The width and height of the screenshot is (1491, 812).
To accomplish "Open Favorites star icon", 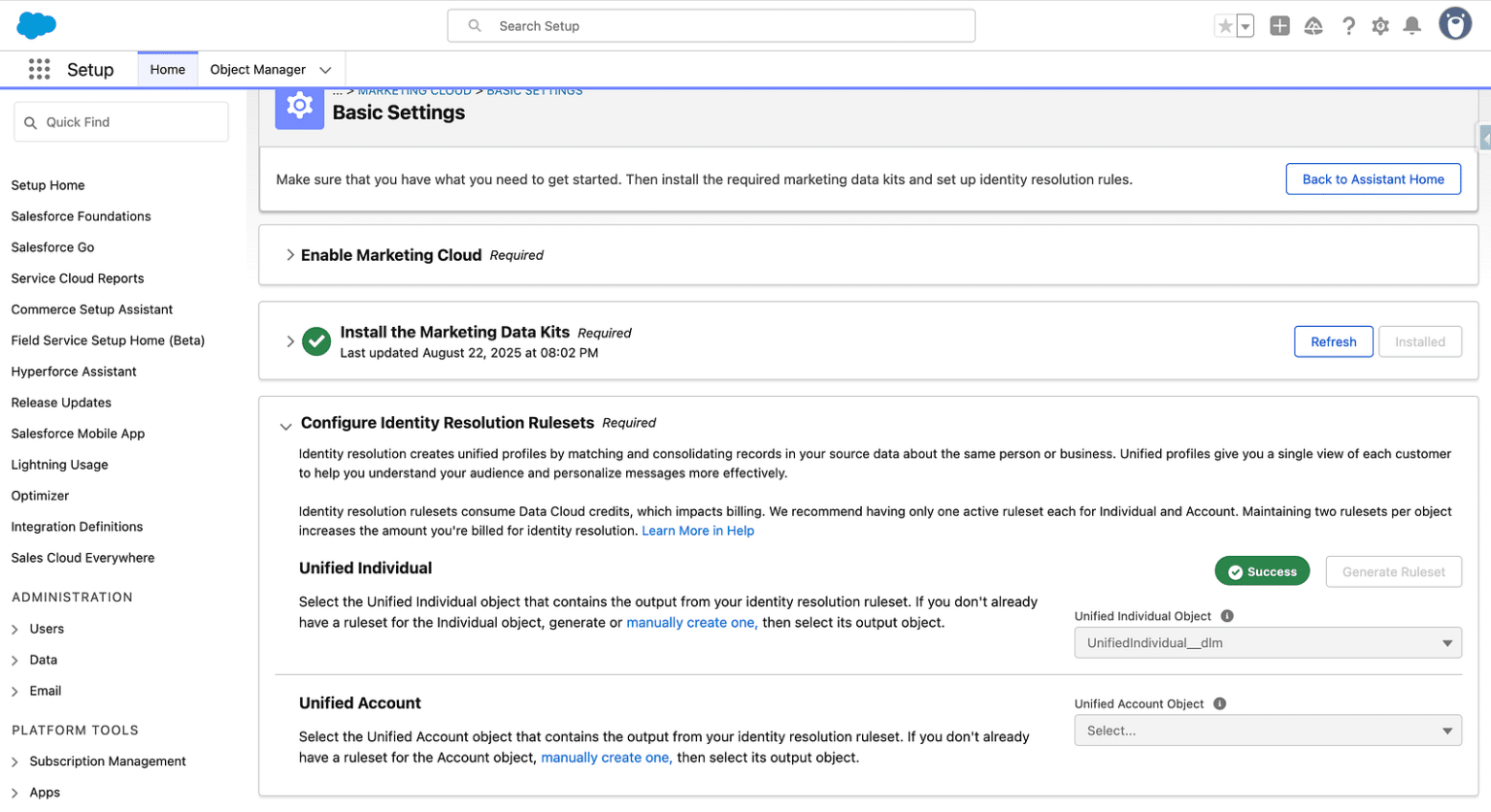I will coord(1225,26).
